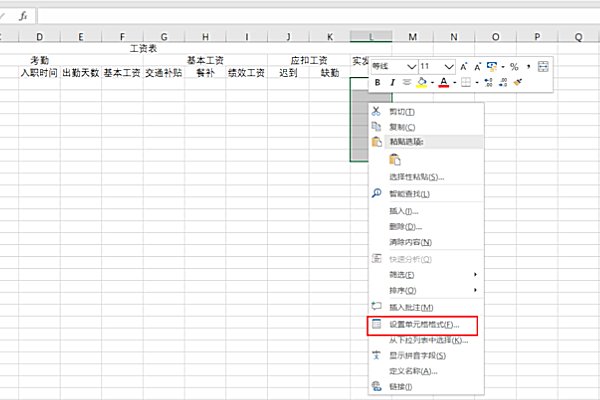Screen dimensions: 600x400
Task: Open 设置单元格格式(F) format cells
Action: [424, 325]
